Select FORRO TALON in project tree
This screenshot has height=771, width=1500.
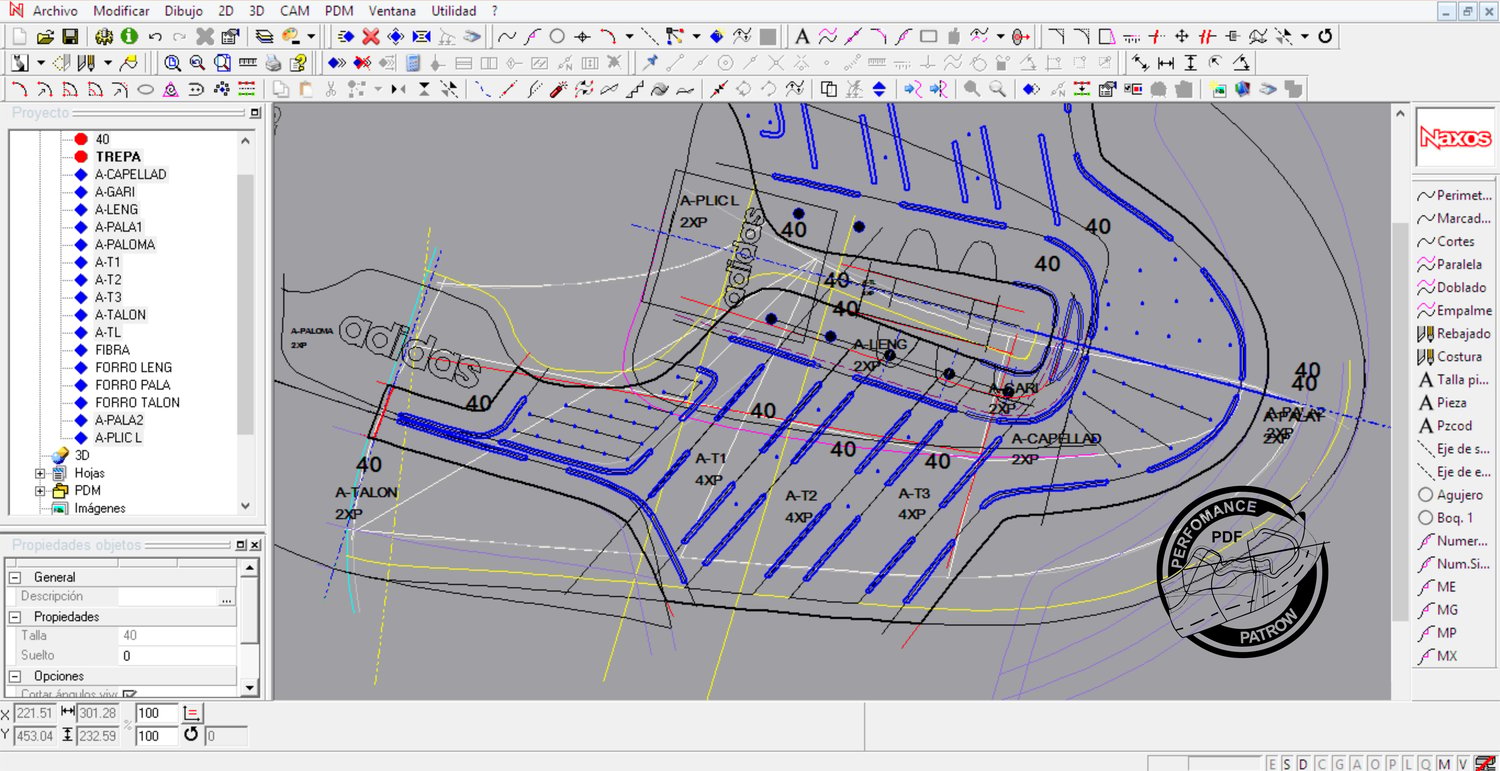tap(137, 402)
